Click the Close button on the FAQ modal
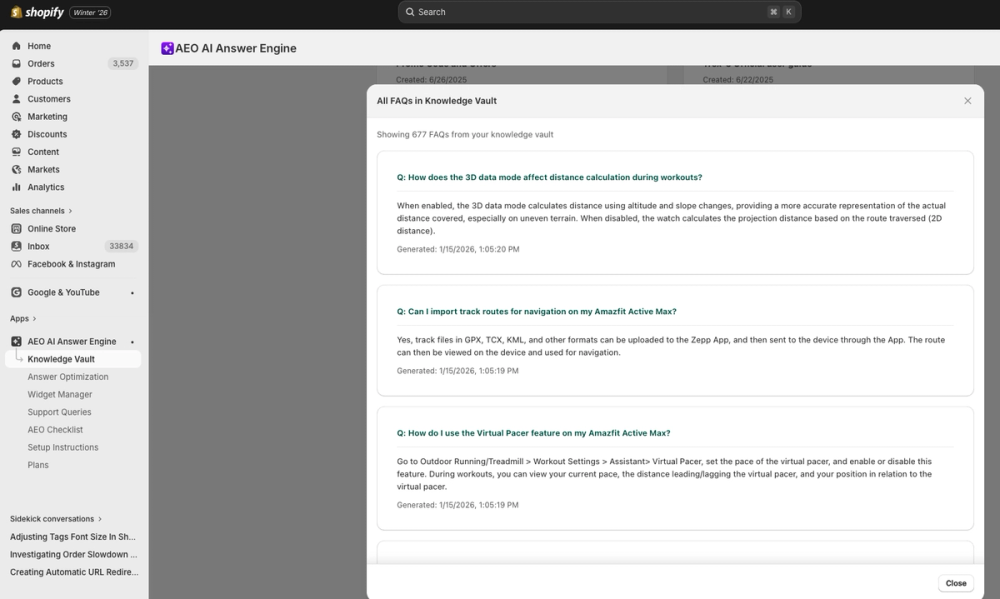The image size is (1000, 599). click(x=956, y=582)
